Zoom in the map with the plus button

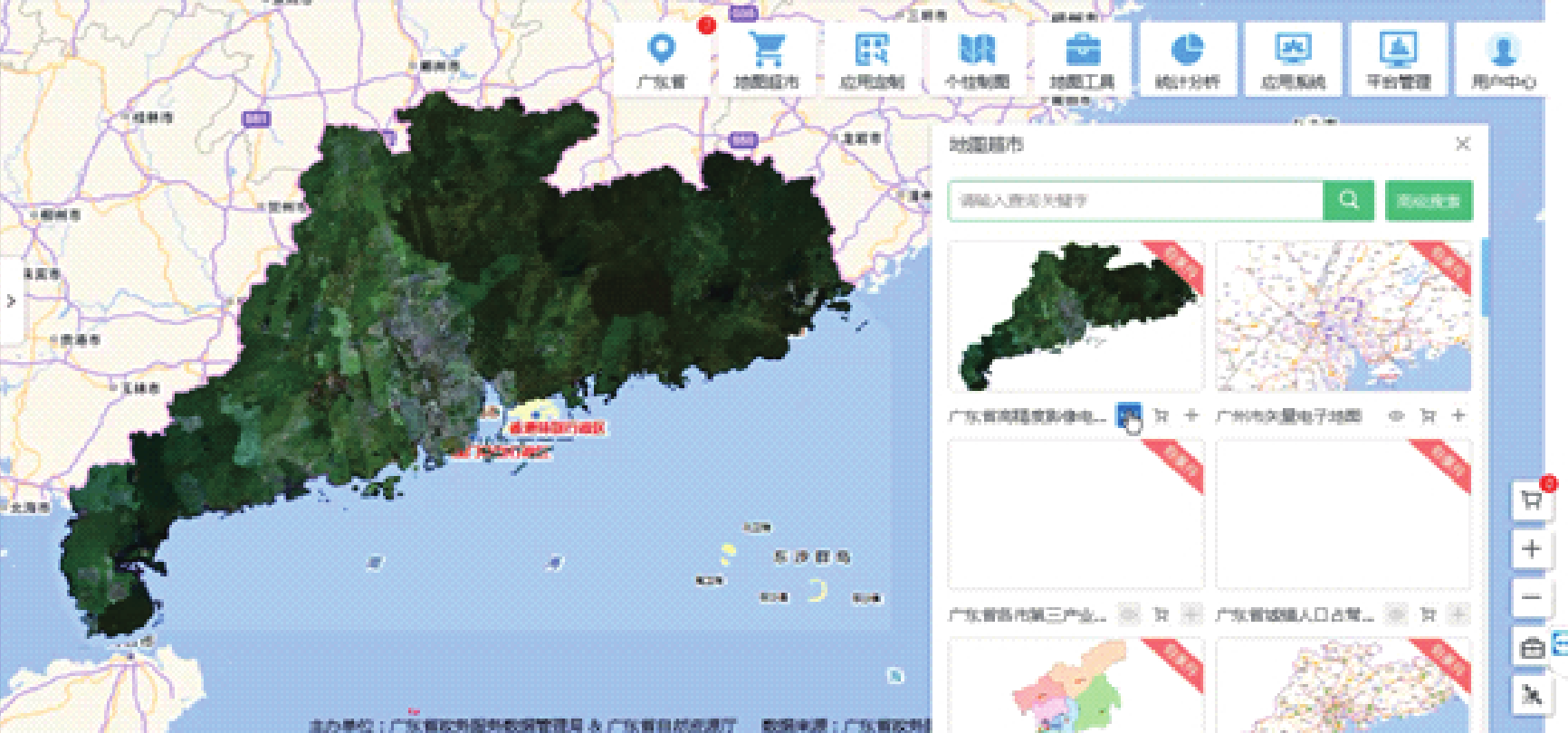click(1532, 549)
